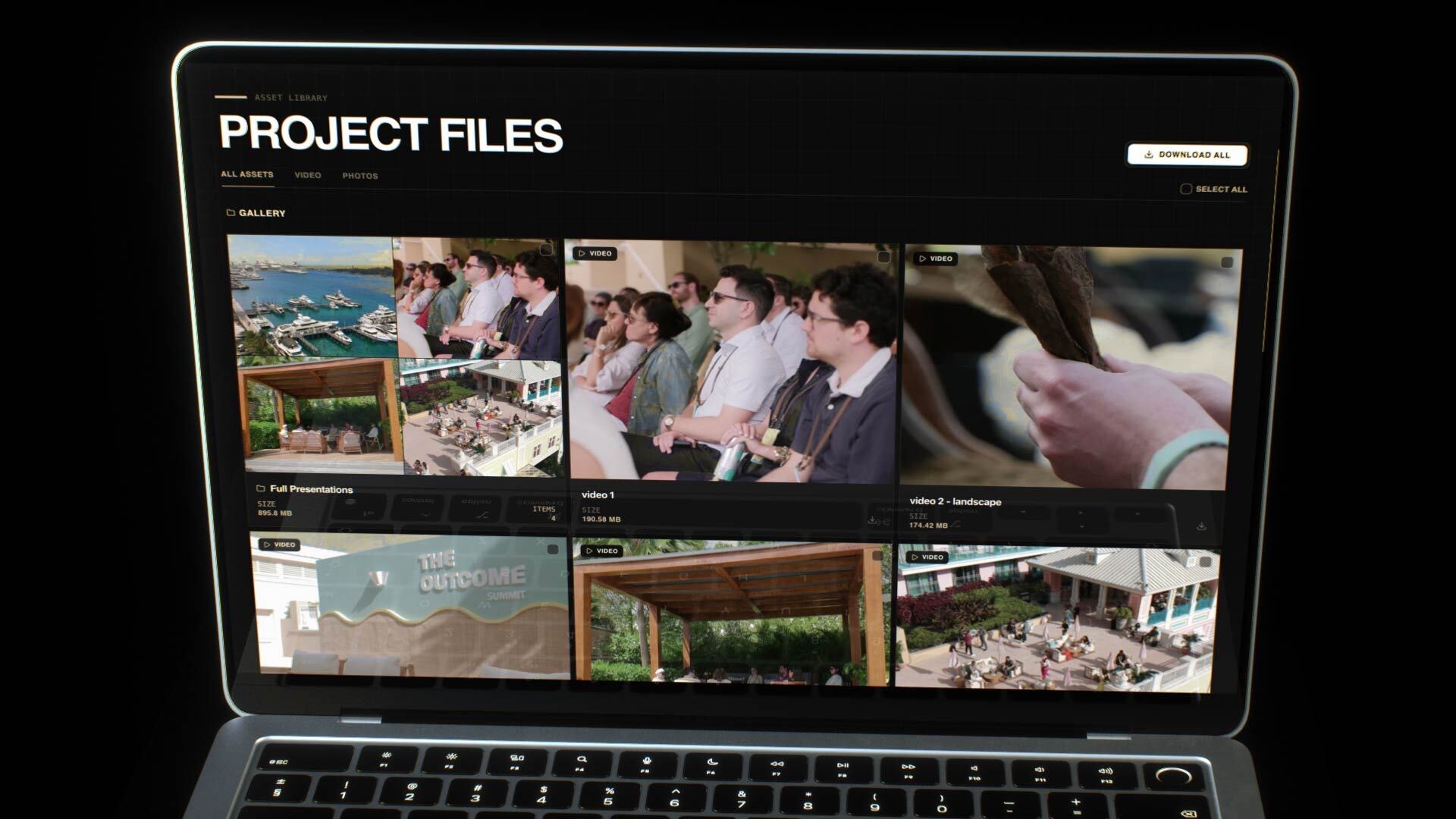Viewport: 1456px width, 819px height.
Task: Switch to the Photos tab
Action: (360, 176)
